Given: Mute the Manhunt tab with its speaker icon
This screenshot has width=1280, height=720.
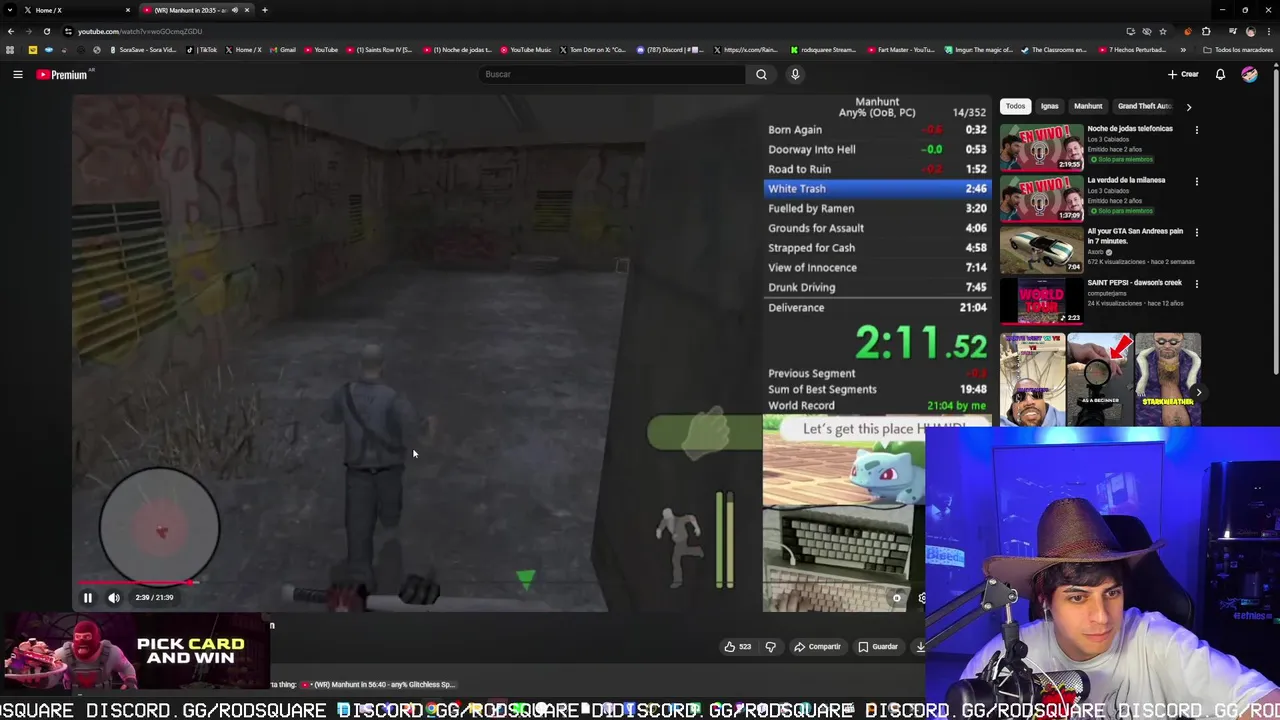Looking at the screenshot, I should click(235, 10).
